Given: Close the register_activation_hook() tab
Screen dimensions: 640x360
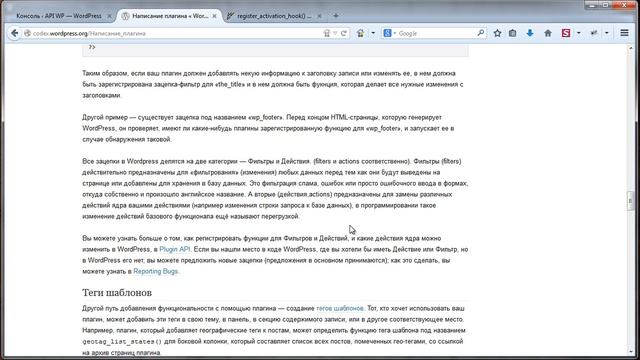Looking at the screenshot, I should click(319, 16).
